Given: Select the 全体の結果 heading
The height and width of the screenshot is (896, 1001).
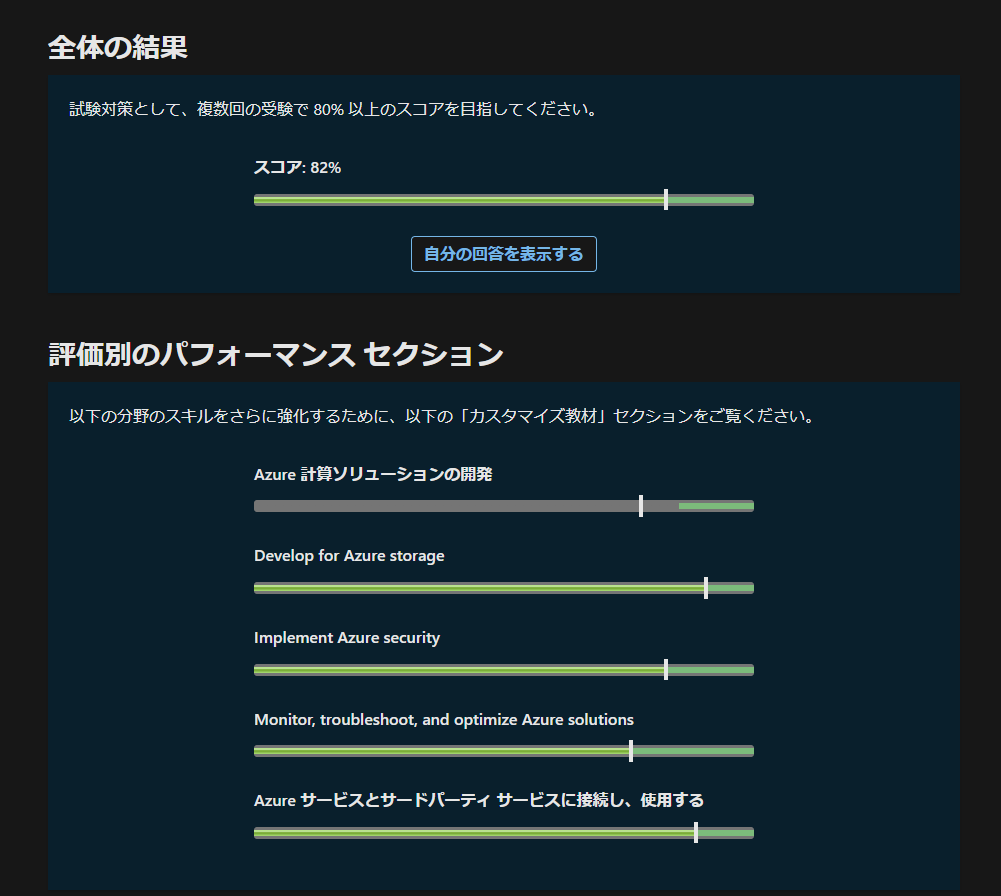Looking at the screenshot, I should [x=117, y=48].
